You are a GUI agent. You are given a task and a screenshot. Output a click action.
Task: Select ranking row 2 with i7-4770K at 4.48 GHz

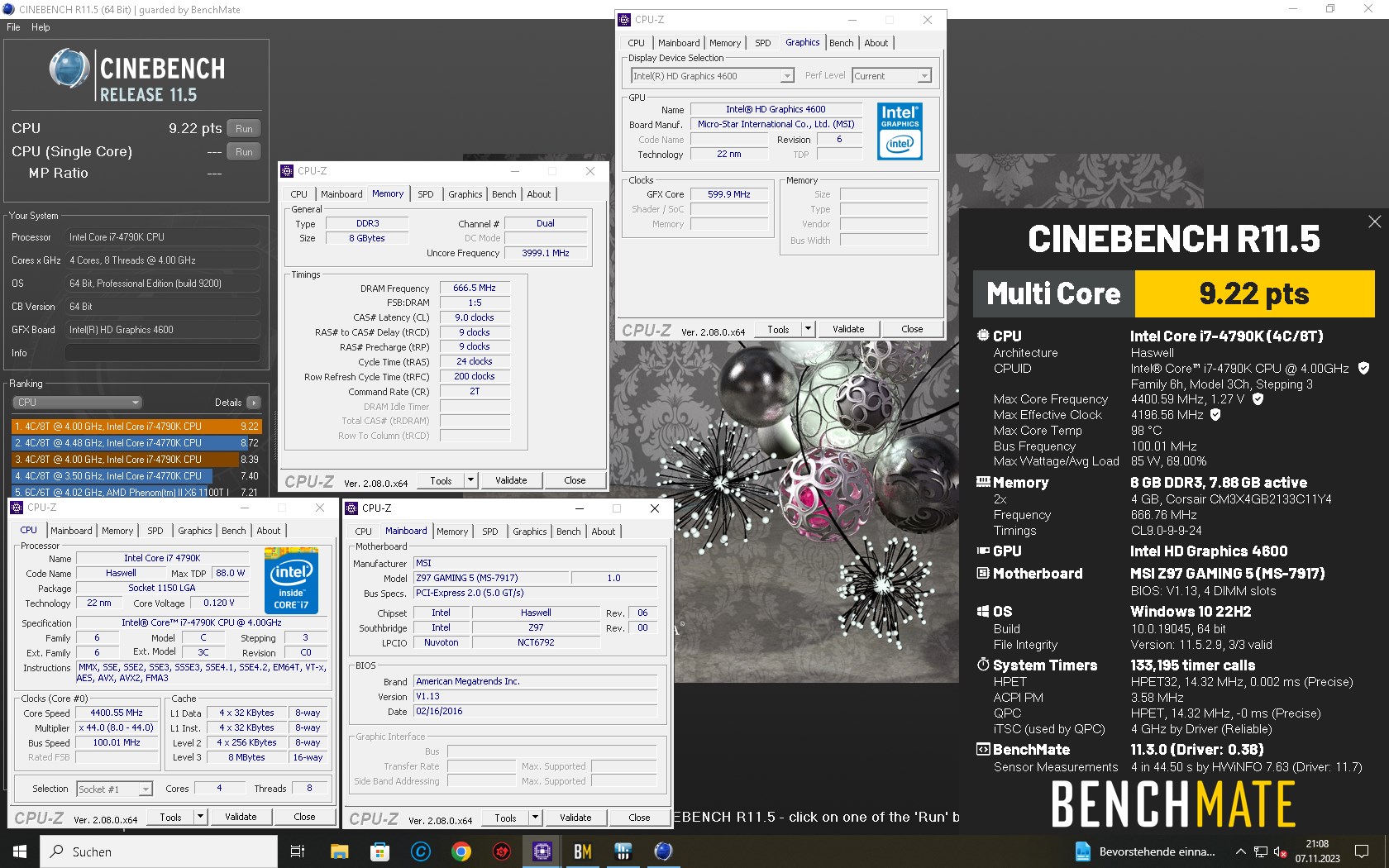136,443
